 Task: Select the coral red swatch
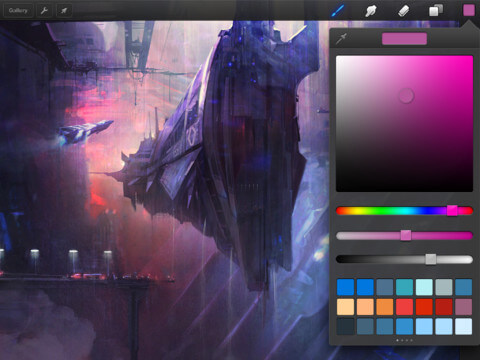click(x=404, y=307)
